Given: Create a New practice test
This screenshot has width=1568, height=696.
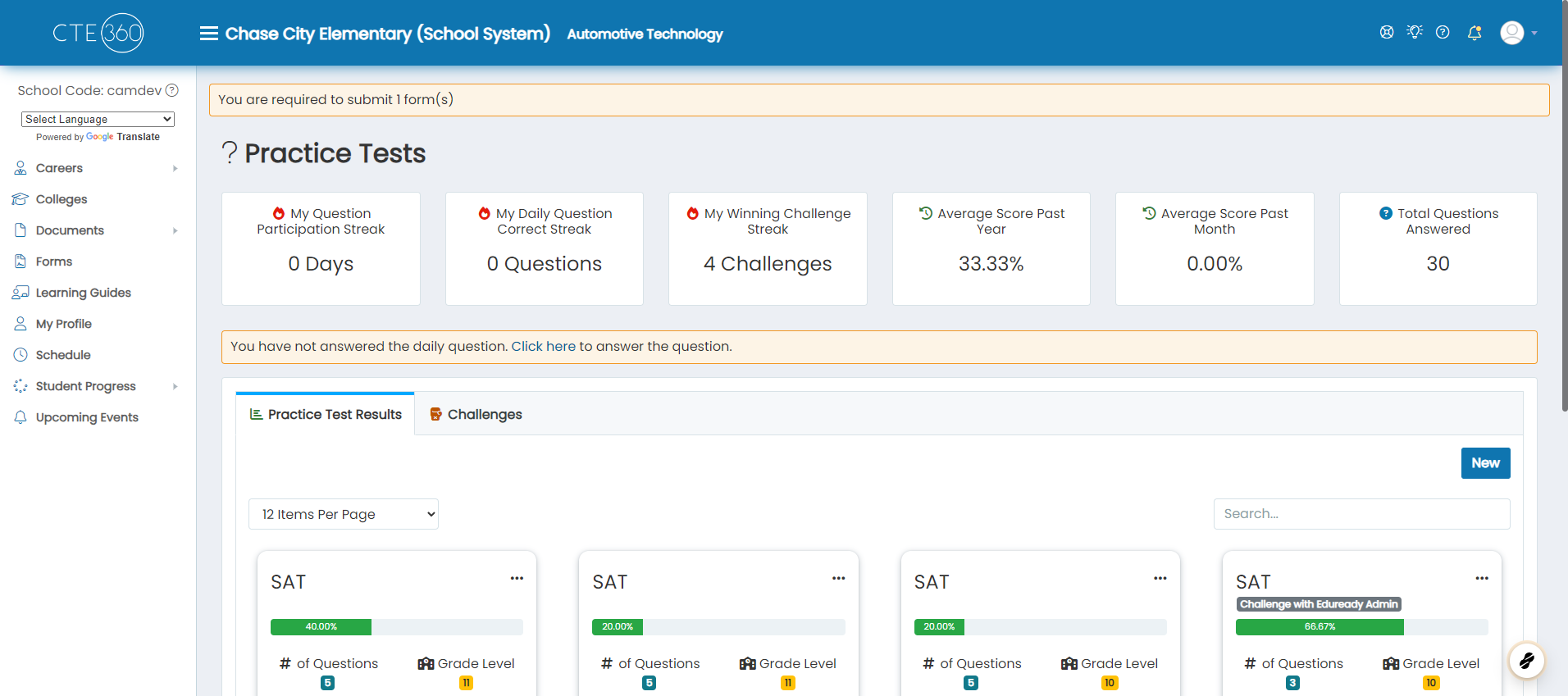Looking at the screenshot, I should pyautogui.click(x=1485, y=463).
